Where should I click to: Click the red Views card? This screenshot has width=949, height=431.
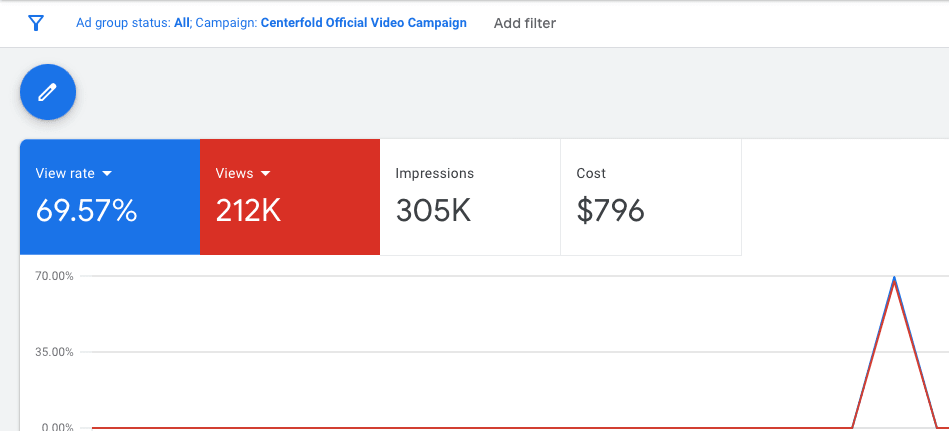[x=290, y=197]
